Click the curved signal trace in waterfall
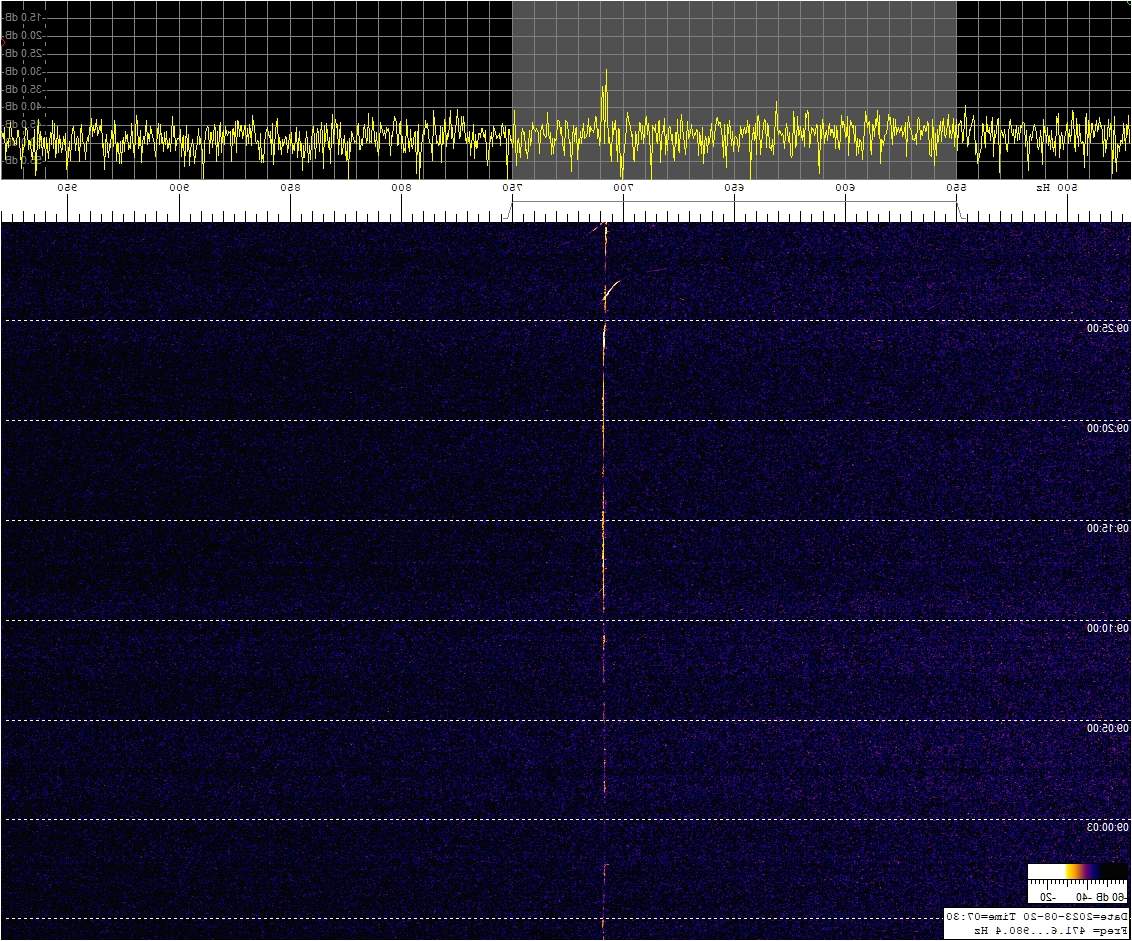This screenshot has height=941, width=1132. point(612,289)
